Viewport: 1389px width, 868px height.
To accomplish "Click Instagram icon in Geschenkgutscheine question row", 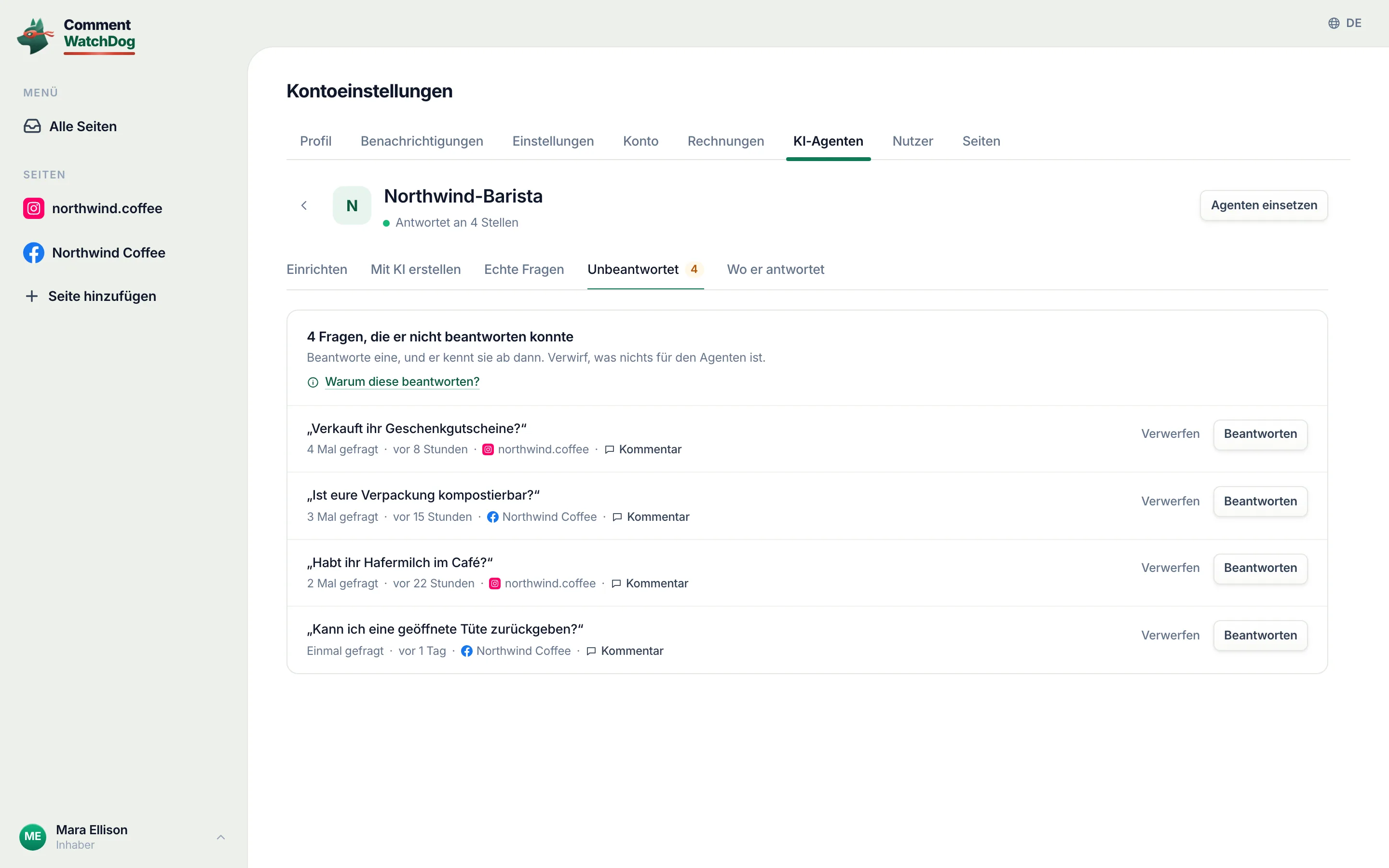I will 488,449.
